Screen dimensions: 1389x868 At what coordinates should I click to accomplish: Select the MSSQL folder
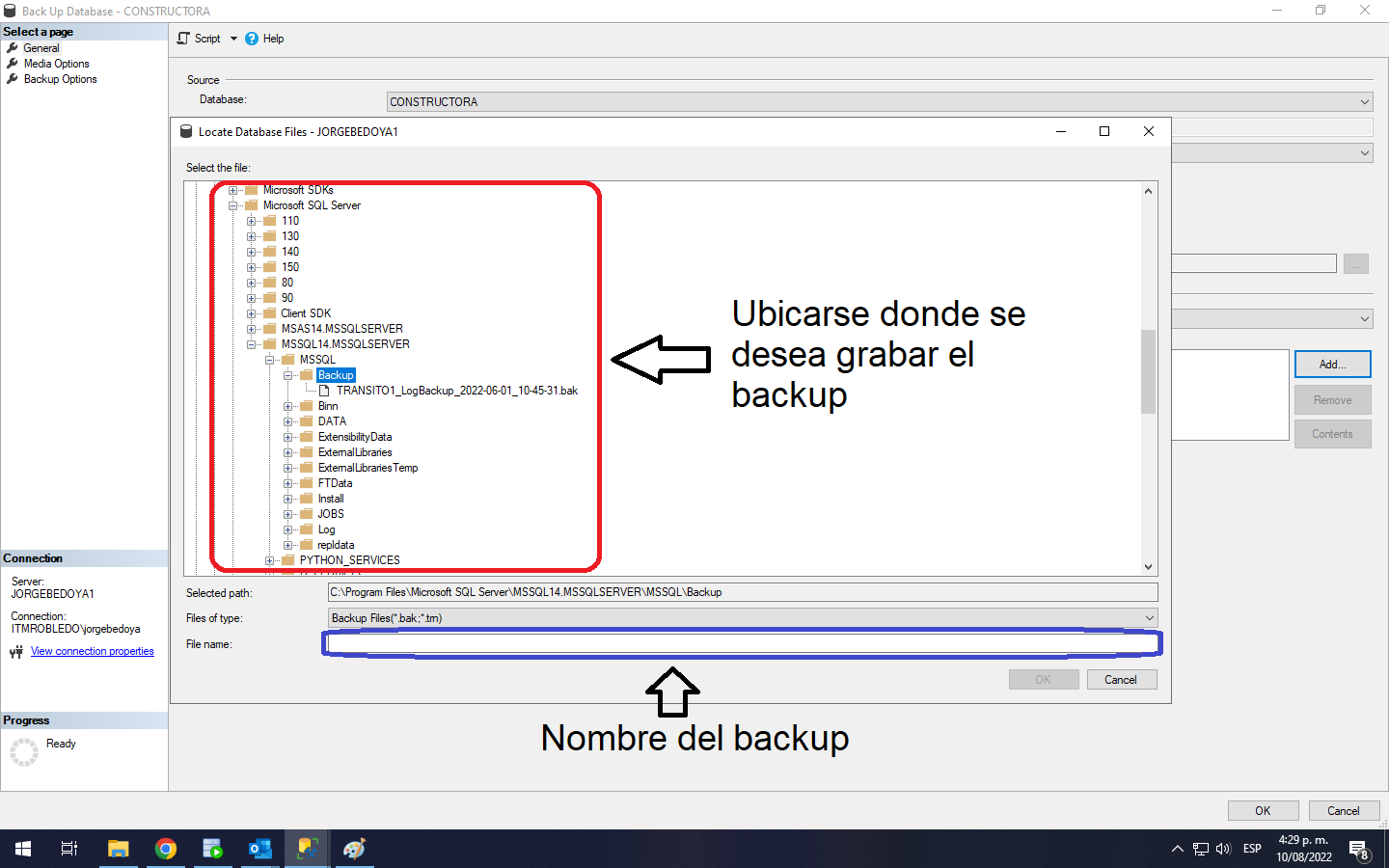point(317,360)
